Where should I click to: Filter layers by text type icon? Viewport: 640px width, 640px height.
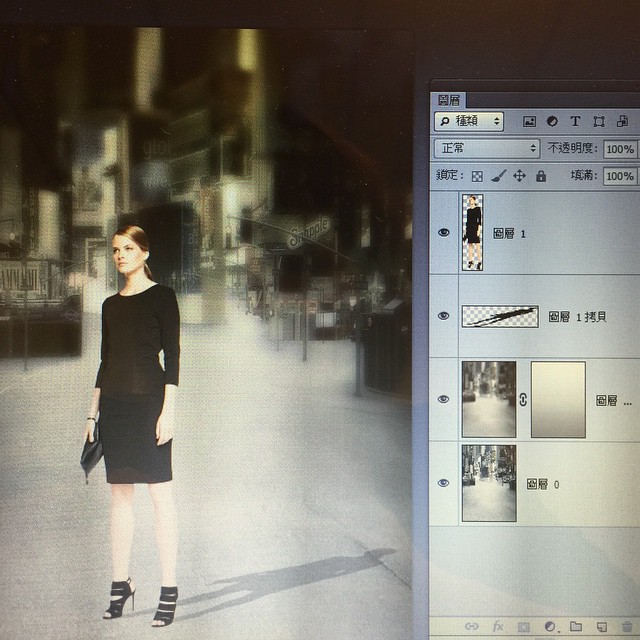(575, 122)
